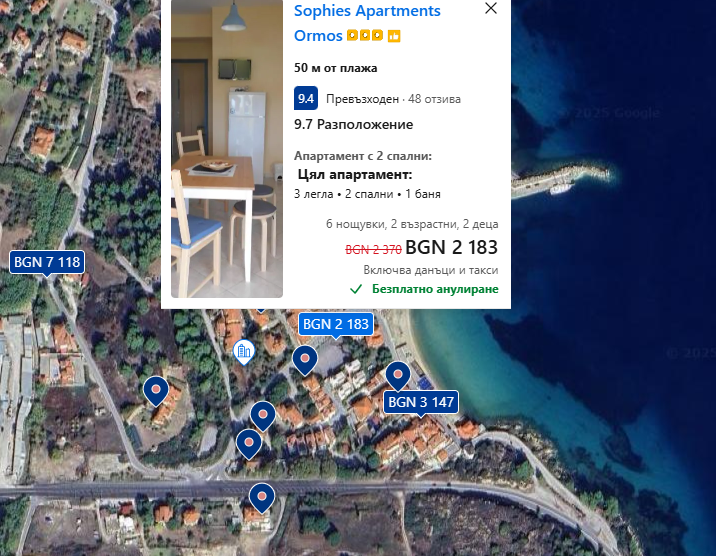Click the large BGN 2 183 price in the card
716x556 pixels.
pyautogui.click(x=451, y=247)
